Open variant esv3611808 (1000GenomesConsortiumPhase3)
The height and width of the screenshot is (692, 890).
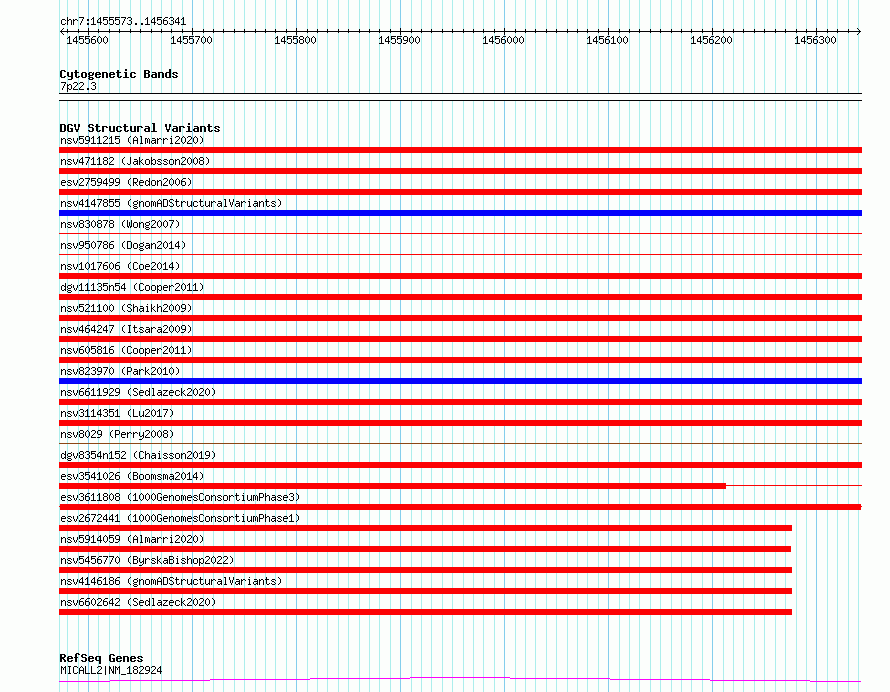point(180,497)
